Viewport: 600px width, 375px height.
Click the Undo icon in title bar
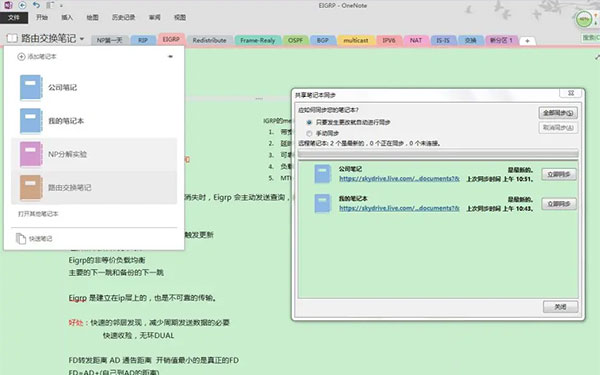(36, 5)
